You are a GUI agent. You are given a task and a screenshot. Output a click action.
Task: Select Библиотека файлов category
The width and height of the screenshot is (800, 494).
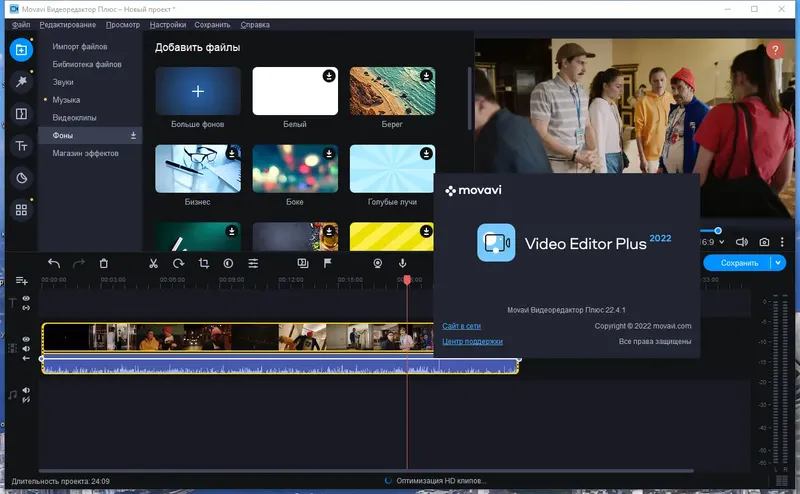click(x=87, y=64)
